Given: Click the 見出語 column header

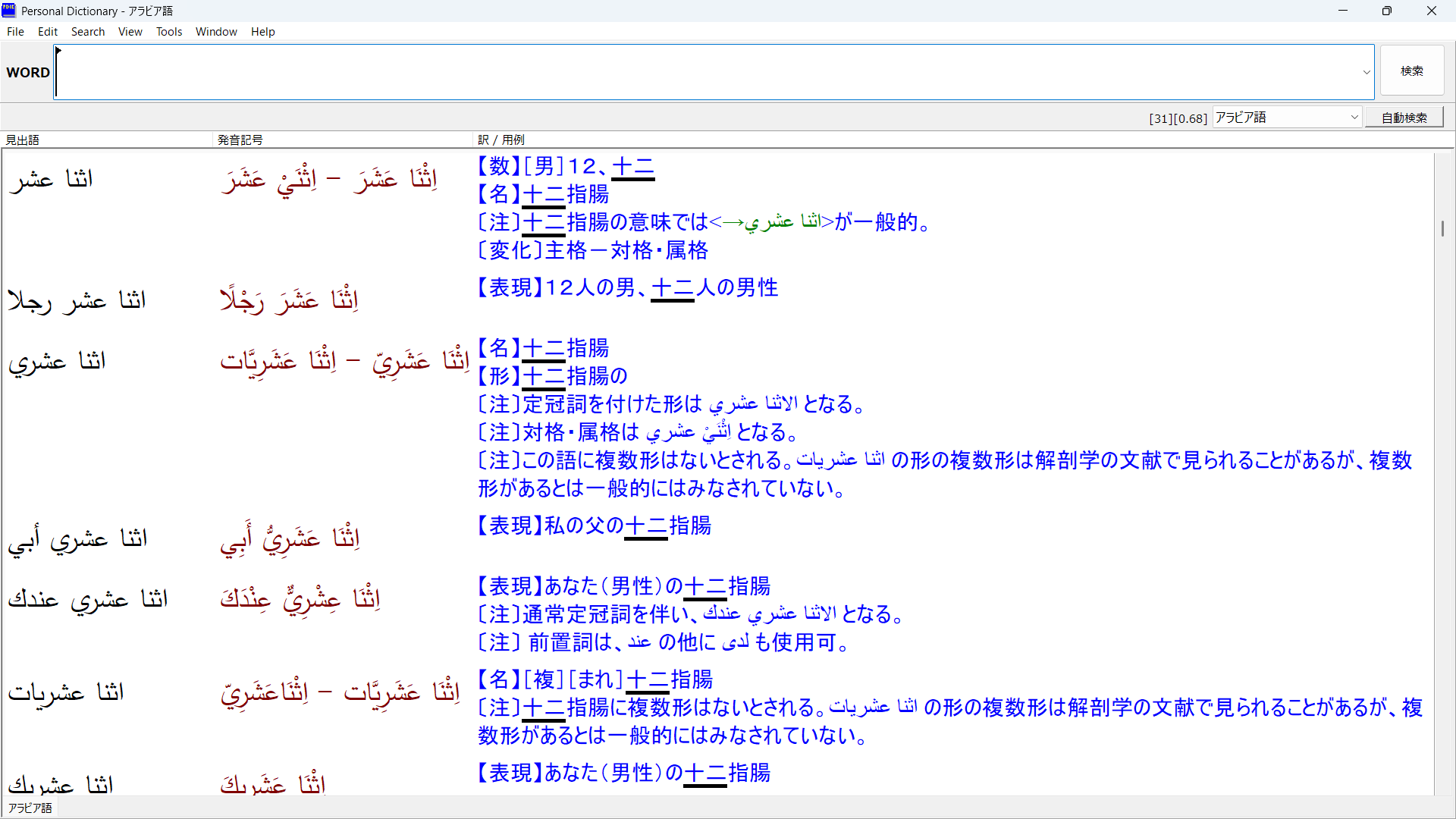Looking at the screenshot, I should [22, 140].
